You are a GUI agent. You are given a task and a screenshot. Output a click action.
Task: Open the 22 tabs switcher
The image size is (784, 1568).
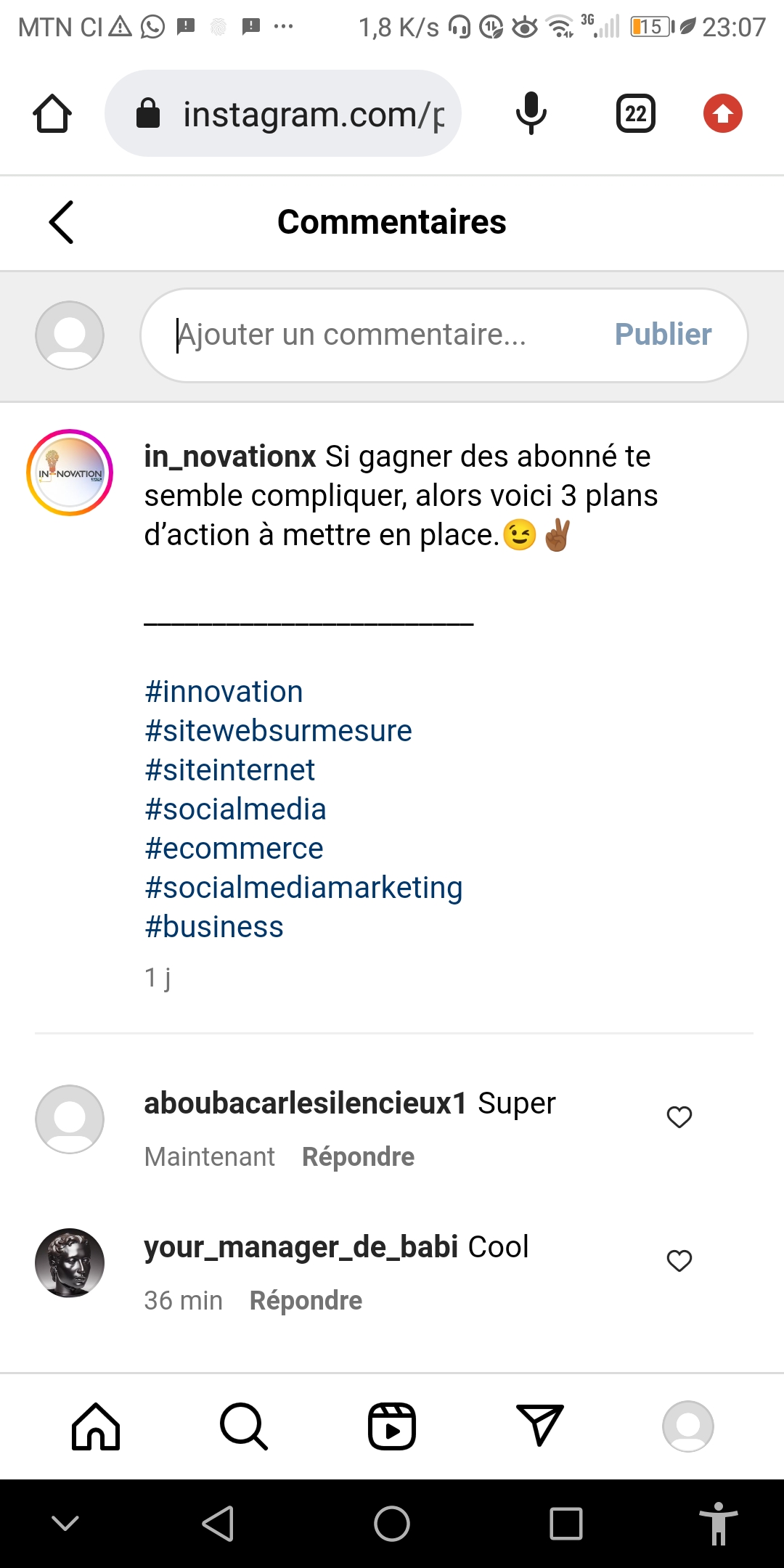tap(635, 114)
